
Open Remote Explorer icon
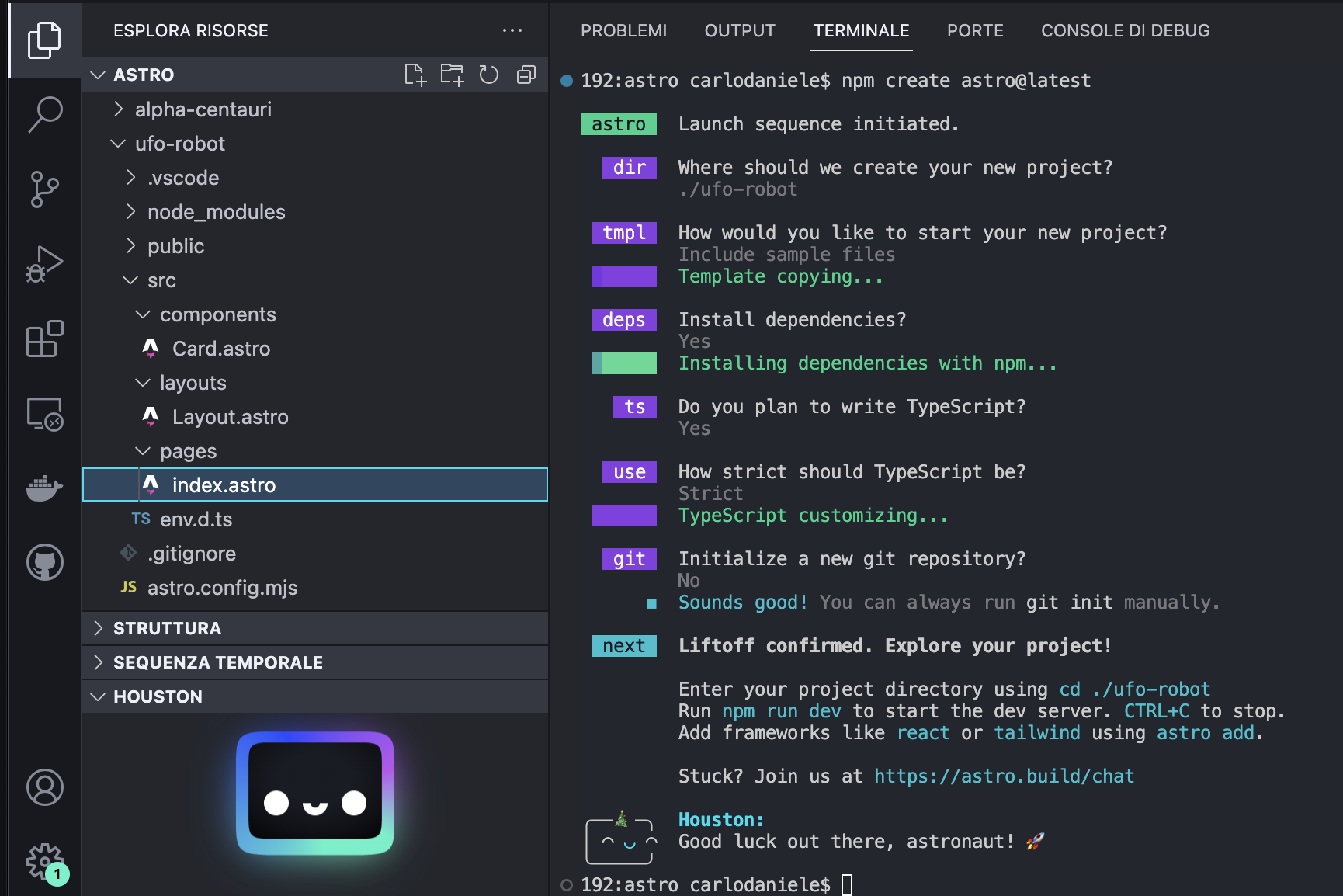(44, 413)
